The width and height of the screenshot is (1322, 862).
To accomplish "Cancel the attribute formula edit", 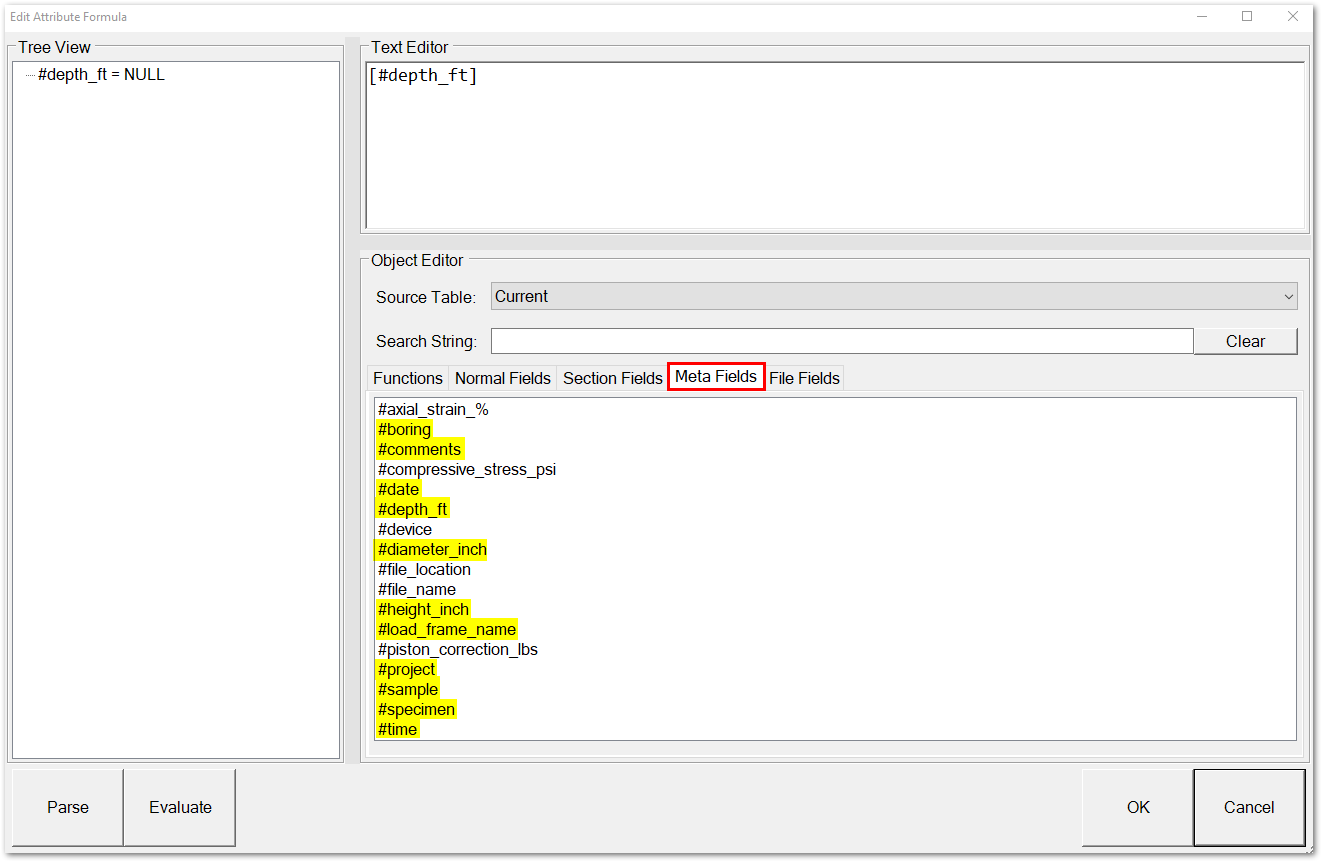I will pos(1248,807).
